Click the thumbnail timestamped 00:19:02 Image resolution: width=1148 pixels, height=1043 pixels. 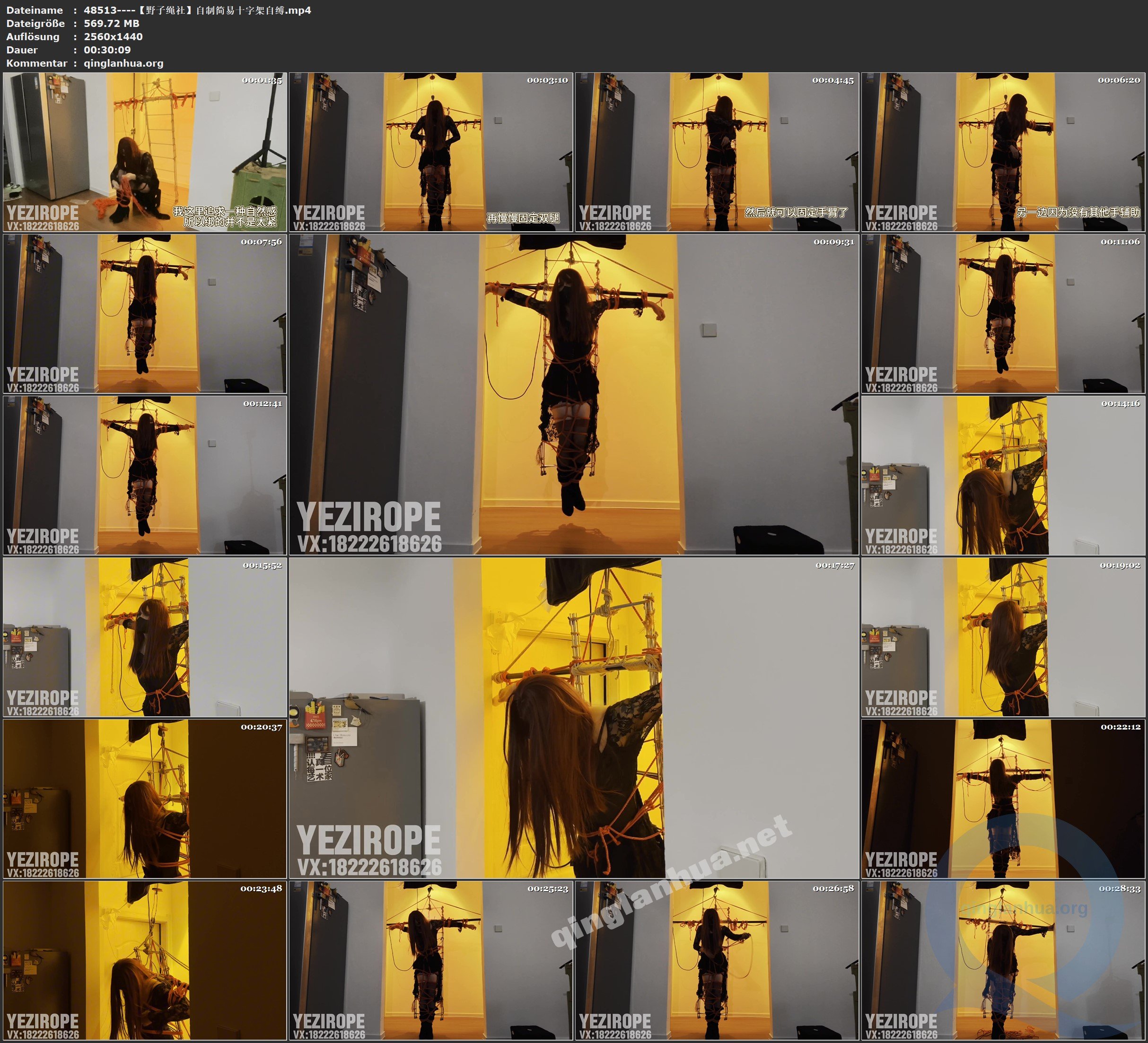pos(1003,636)
